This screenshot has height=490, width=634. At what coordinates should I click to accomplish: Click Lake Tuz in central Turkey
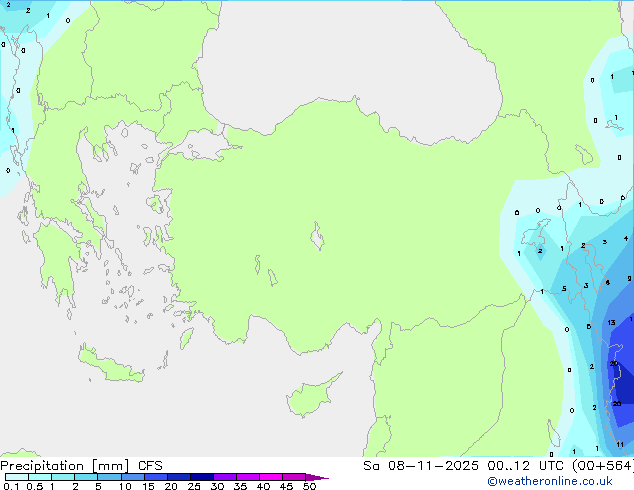(x=317, y=236)
